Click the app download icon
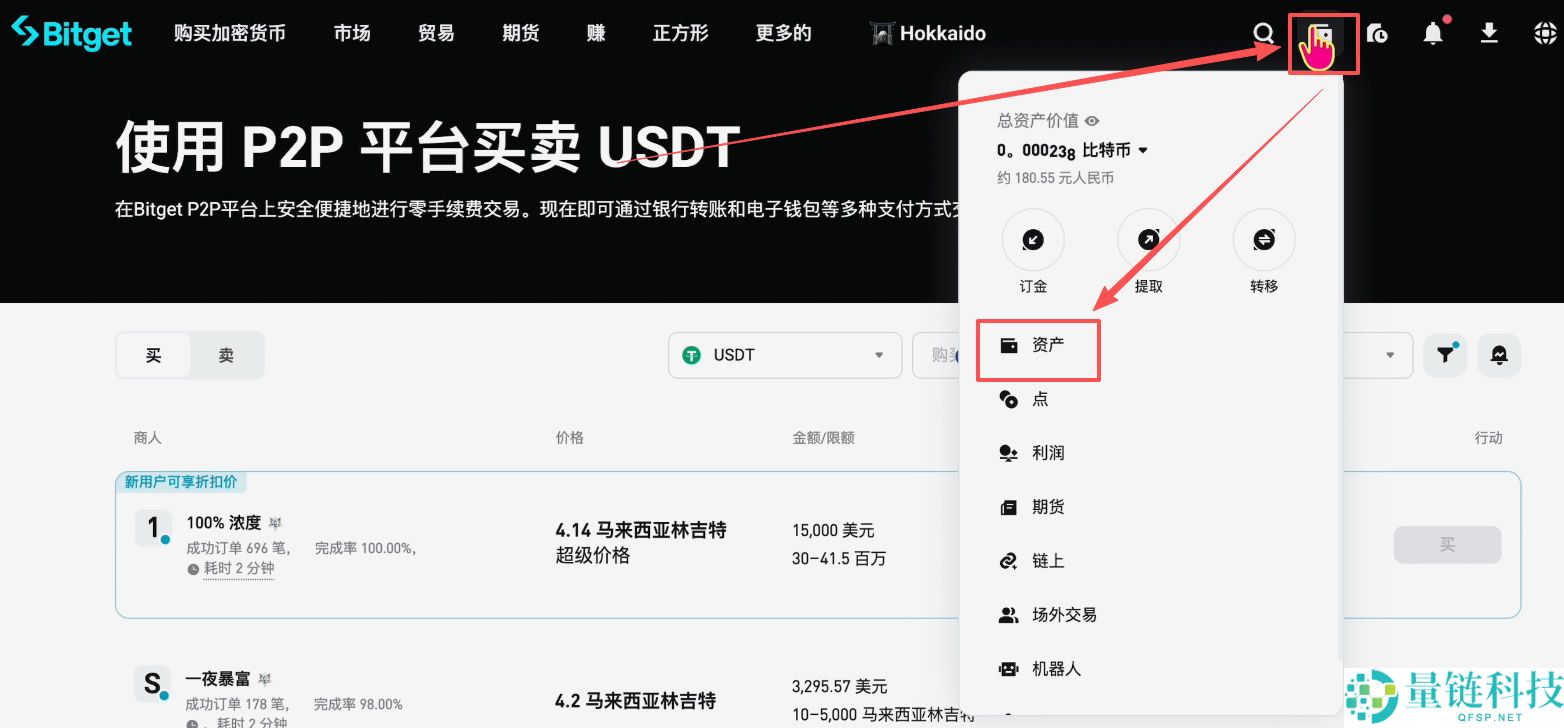Image resolution: width=1564 pixels, height=728 pixels. pyautogui.click(x=1489, y=32)
